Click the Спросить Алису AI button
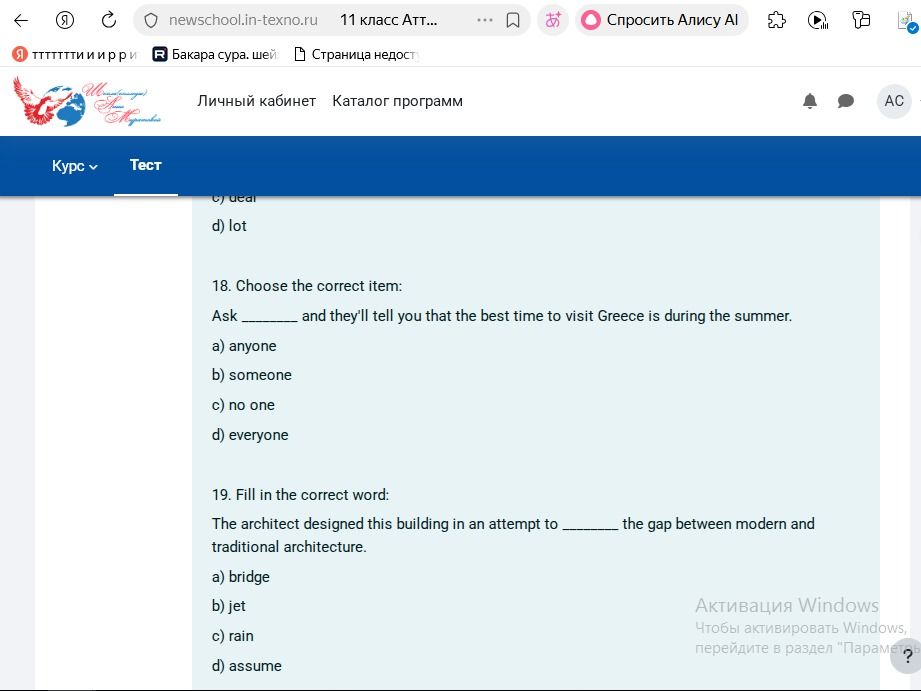The height and width of the screenshot is (691, 921). point(661,21)
